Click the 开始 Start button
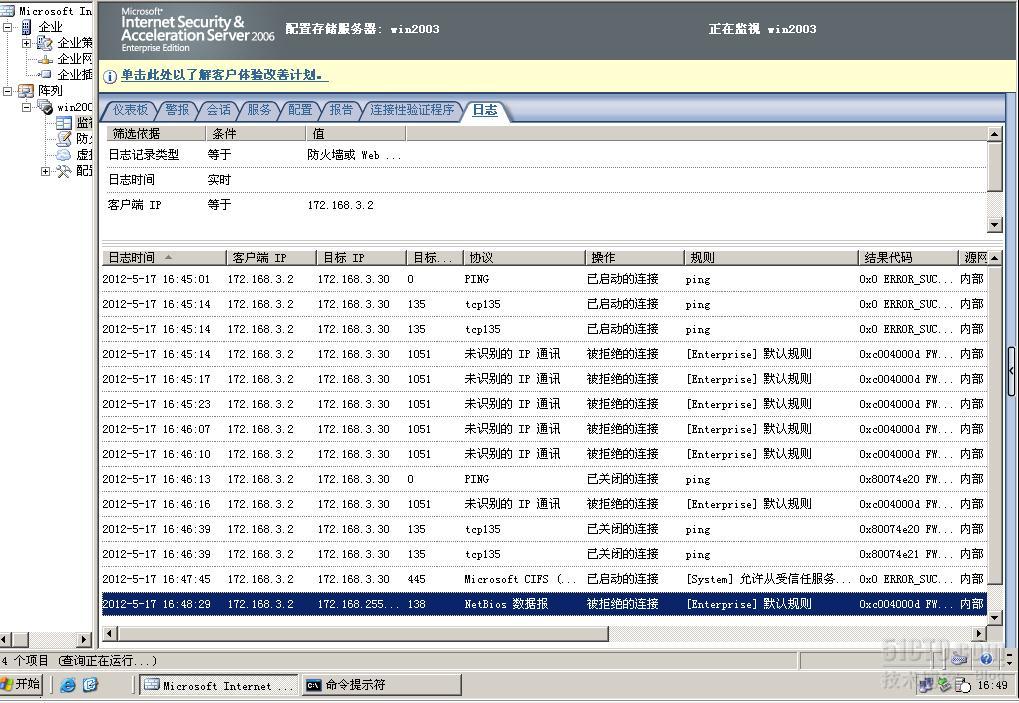Viewport: 1019px width, 703px height. point(21,684)
